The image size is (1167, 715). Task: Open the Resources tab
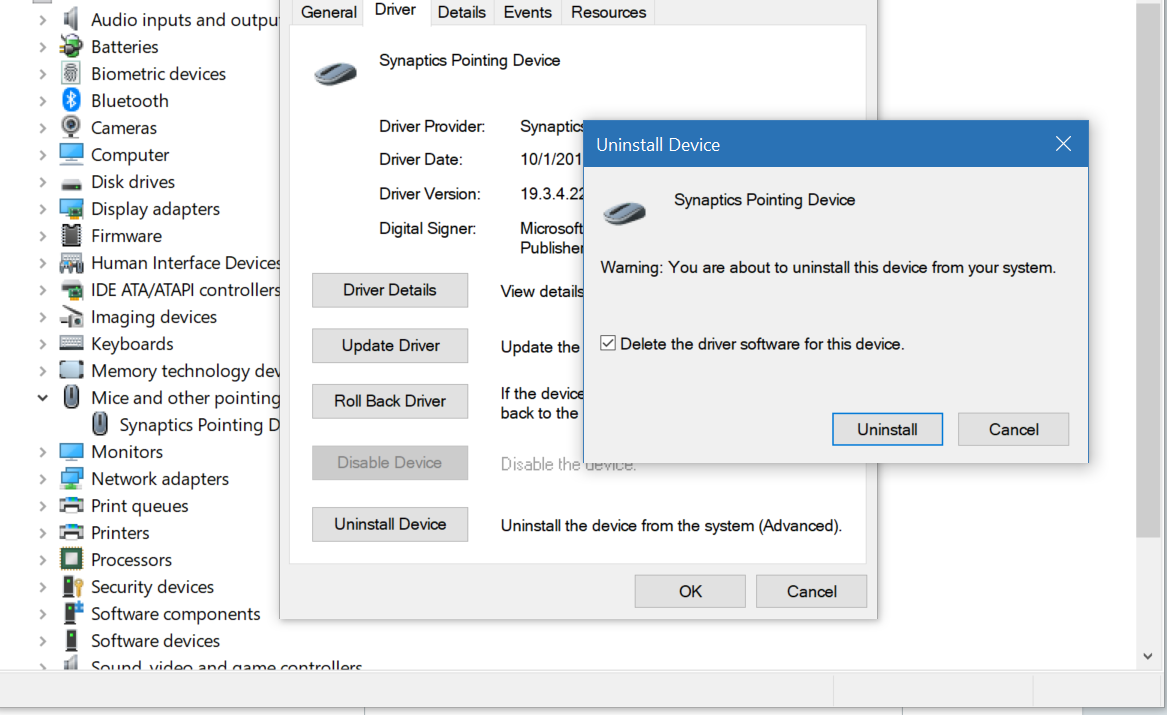pyautogui.click(x=609, y=13)
